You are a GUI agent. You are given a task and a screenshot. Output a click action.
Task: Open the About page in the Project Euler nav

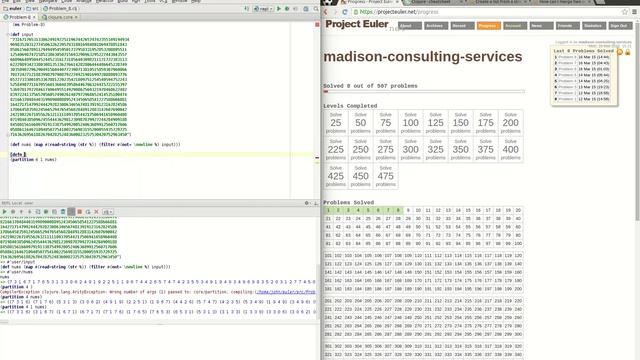[410, 26]
